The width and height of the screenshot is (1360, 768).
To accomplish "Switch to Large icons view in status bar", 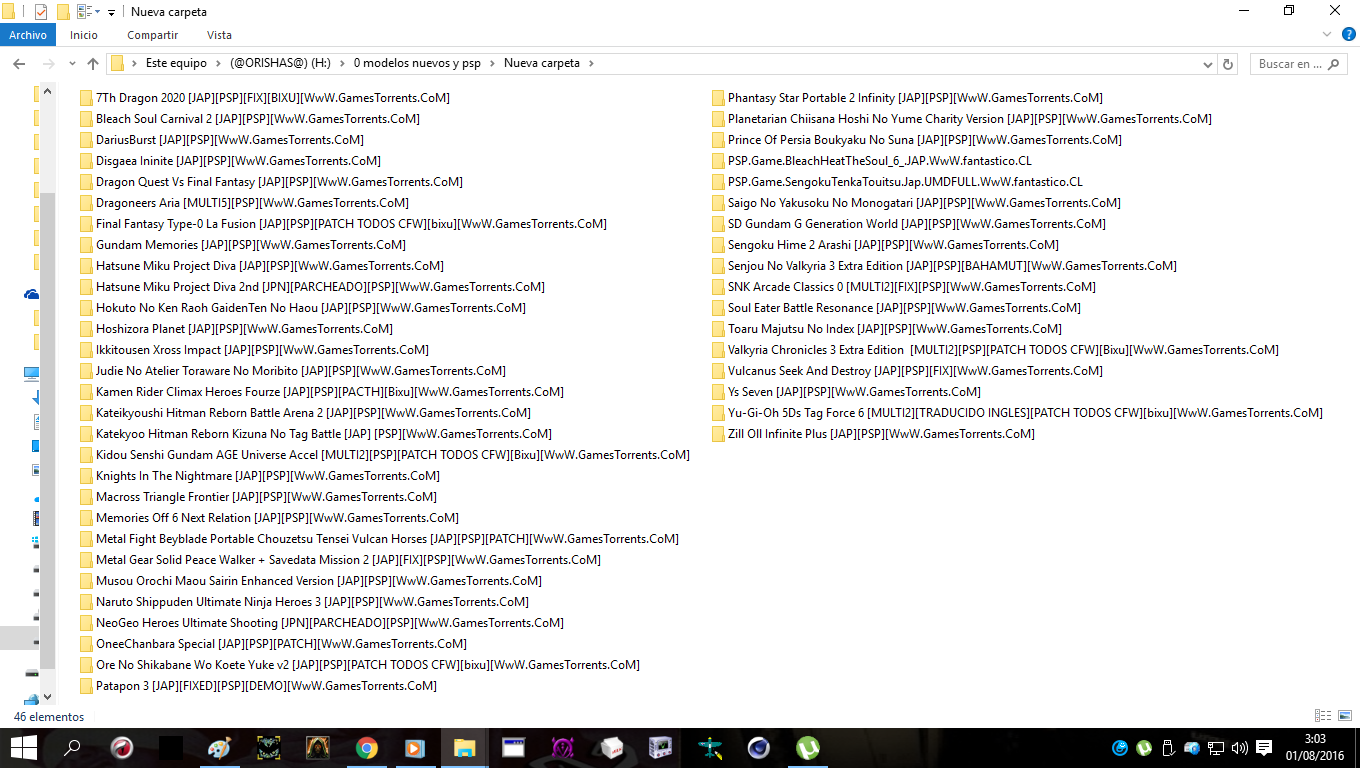I will (1344, 716).
